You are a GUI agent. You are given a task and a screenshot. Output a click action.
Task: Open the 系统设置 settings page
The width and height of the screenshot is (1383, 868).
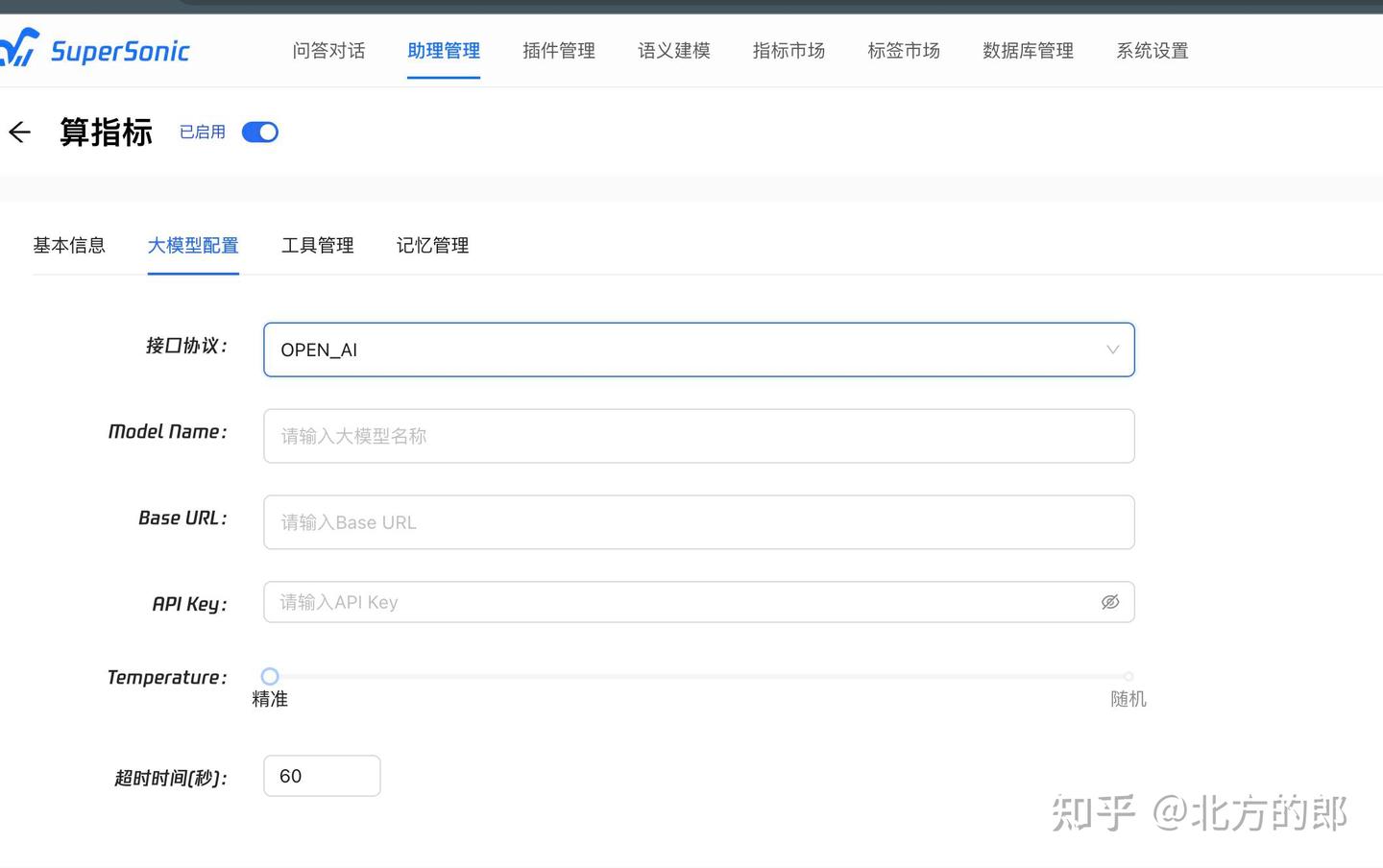(1152, 51)
